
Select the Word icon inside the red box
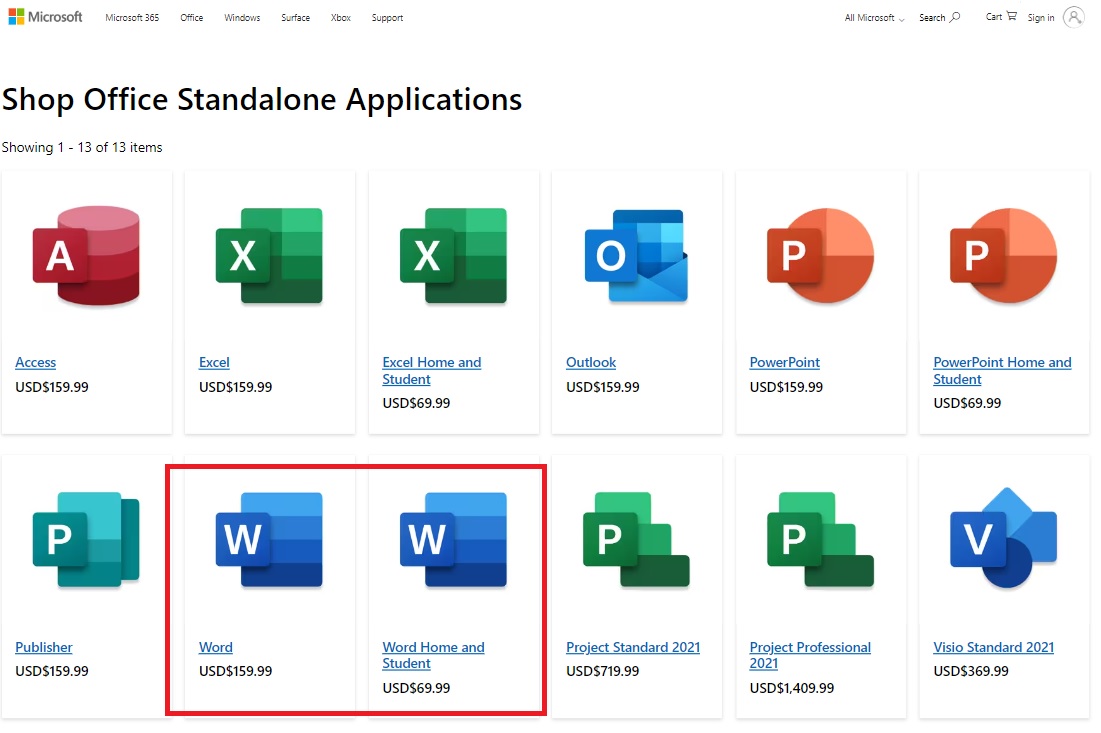pyautogui.click(x=269, y=538)
